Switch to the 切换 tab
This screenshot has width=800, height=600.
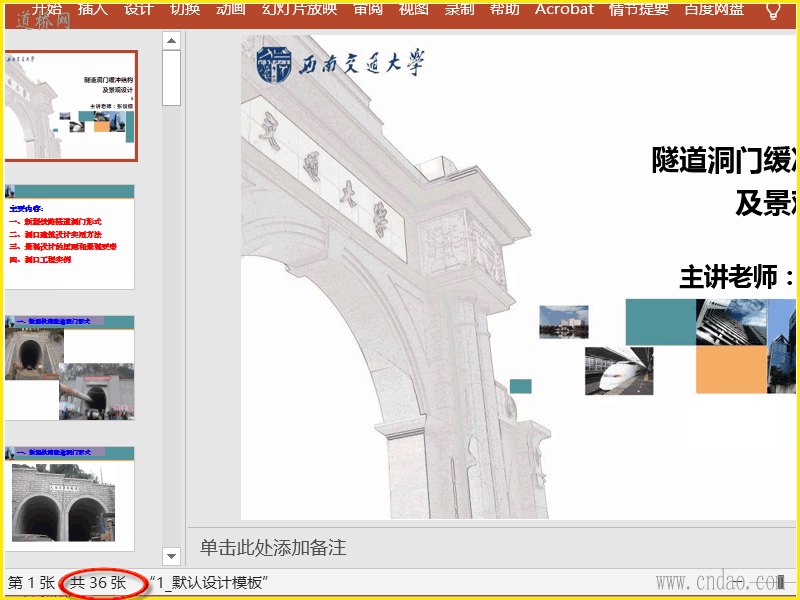tap(185, 9)
